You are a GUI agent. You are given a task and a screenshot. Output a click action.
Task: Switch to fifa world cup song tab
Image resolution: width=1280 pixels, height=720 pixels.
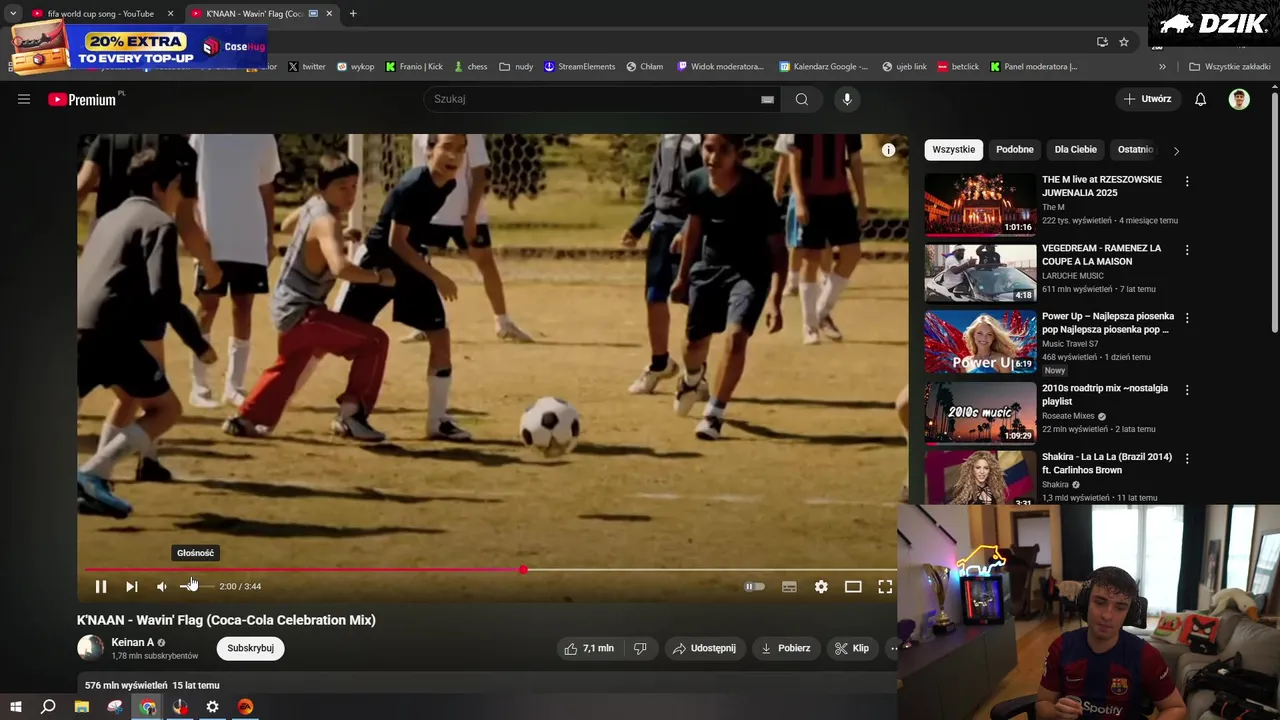[x=101, y=14]
